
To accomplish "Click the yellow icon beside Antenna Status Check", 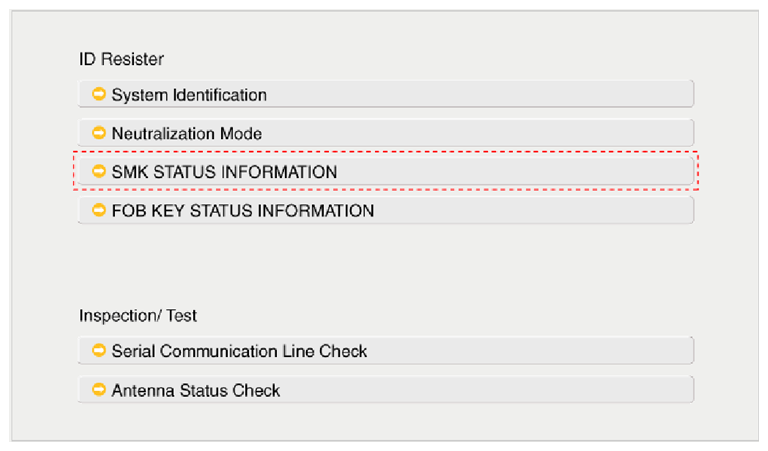I will tap(99, 390).
